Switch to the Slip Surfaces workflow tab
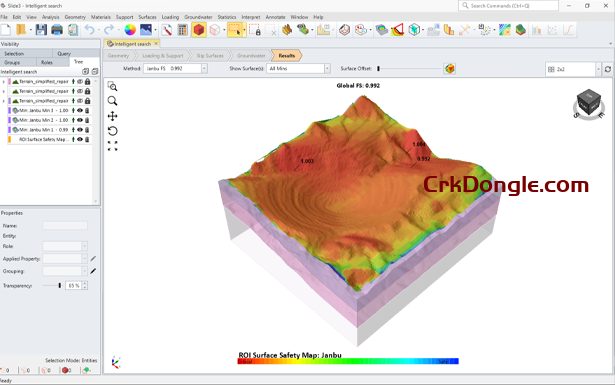The height and width of the screenshot is (385, 615). [x=210, y=56]
